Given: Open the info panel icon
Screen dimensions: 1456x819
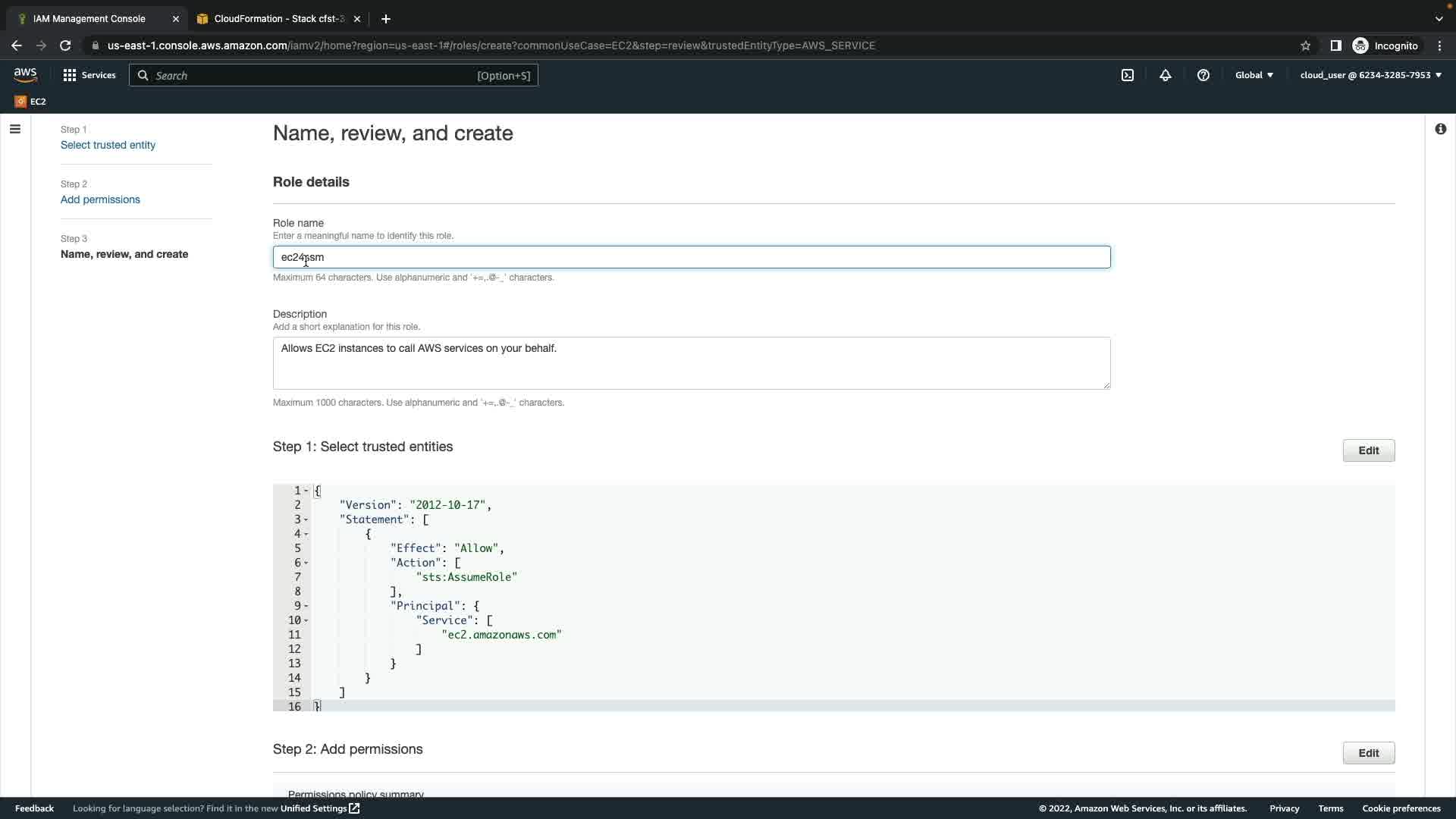Looking at the screenshot, I should [1440, 129].
